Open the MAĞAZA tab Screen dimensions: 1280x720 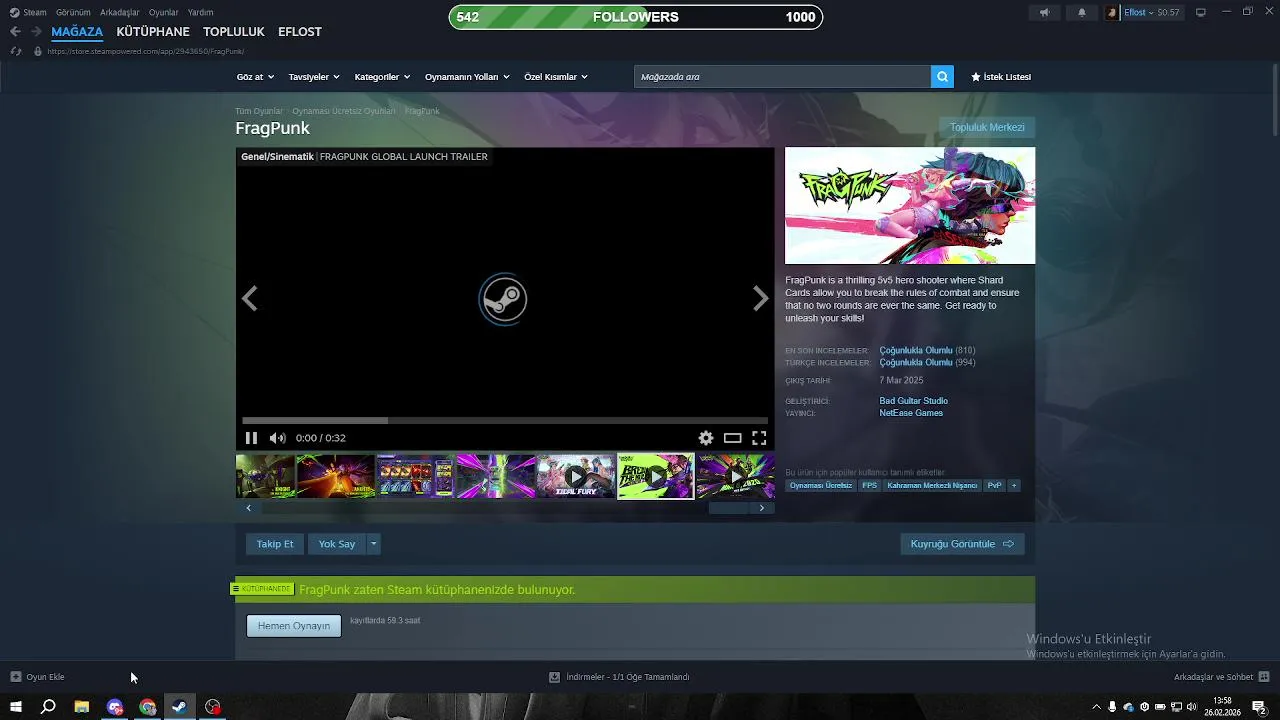pos(77,32)
